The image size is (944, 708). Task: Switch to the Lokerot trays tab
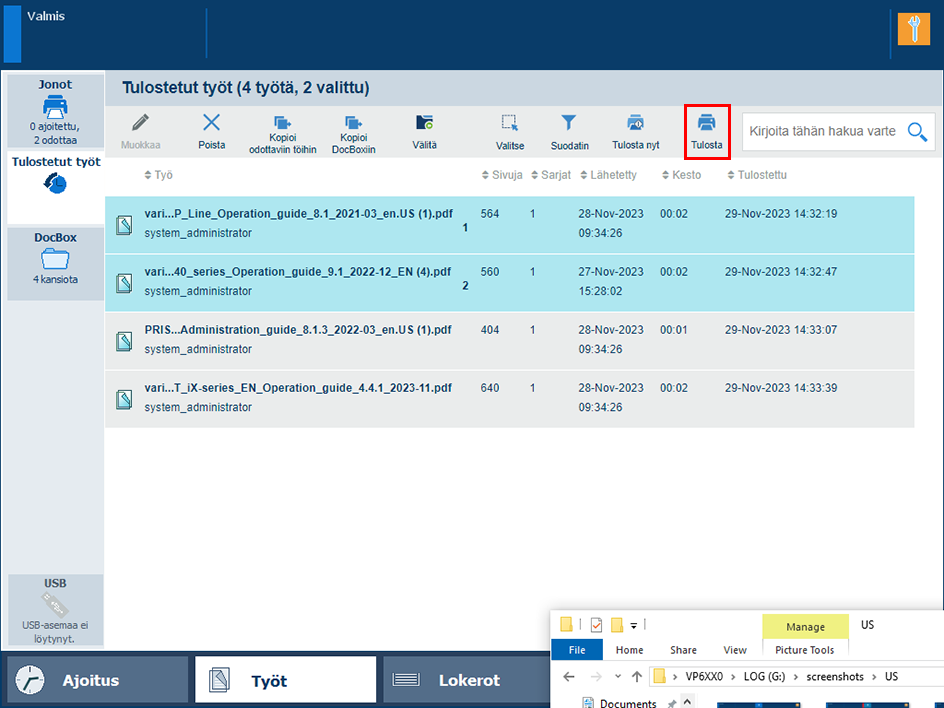point(467,680)
